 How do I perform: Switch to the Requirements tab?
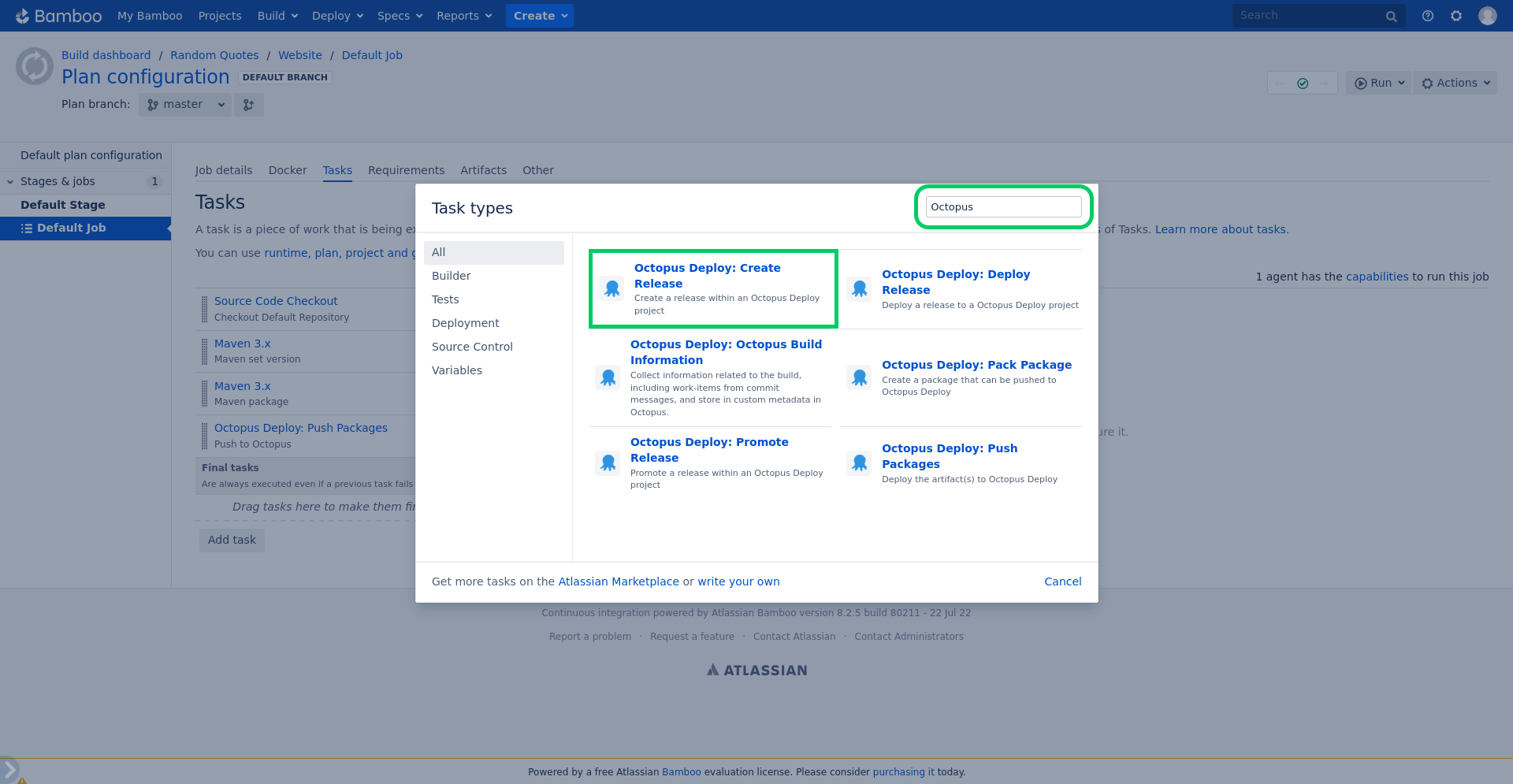406,170
